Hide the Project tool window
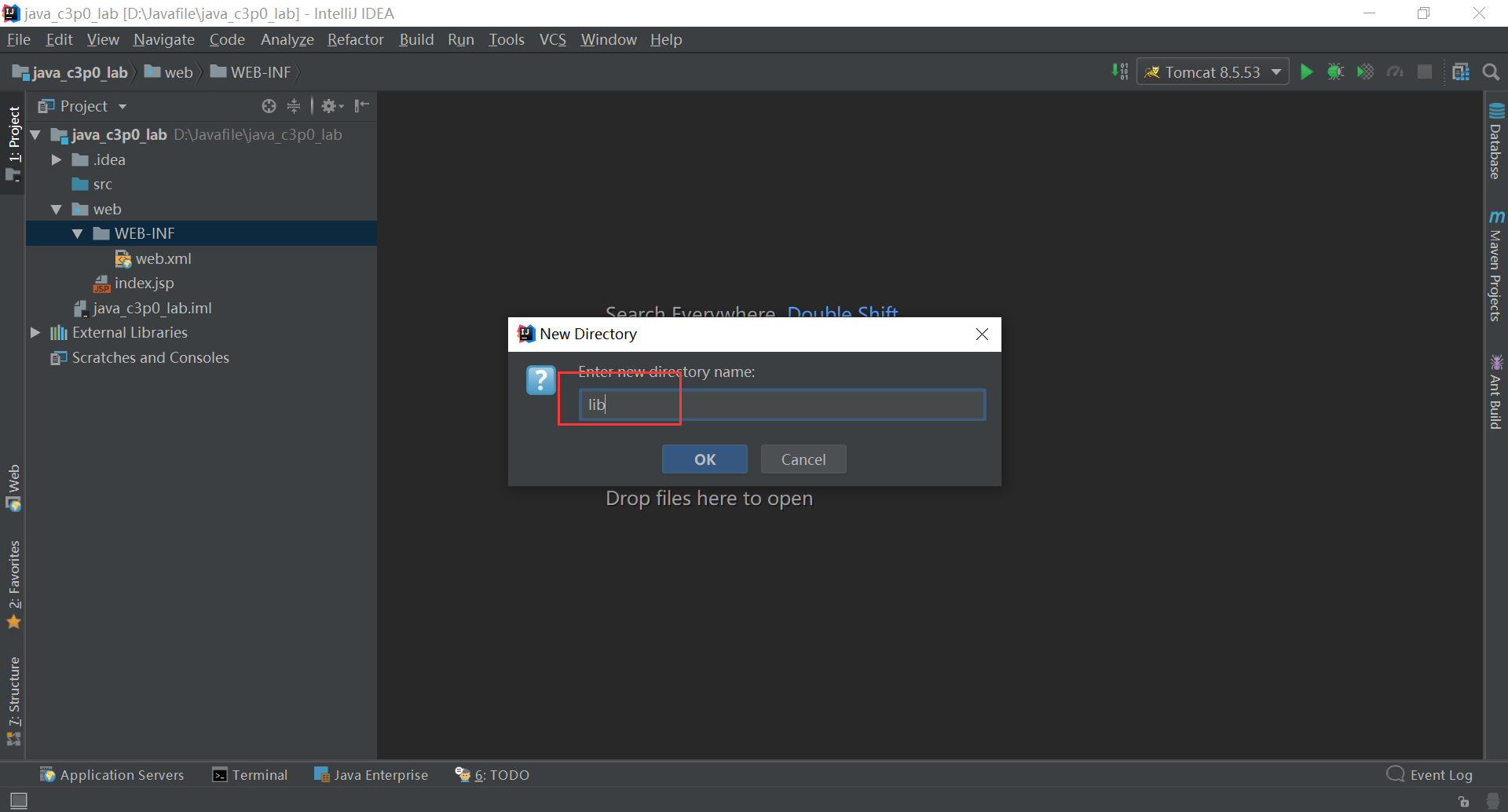 click(361, 106)
